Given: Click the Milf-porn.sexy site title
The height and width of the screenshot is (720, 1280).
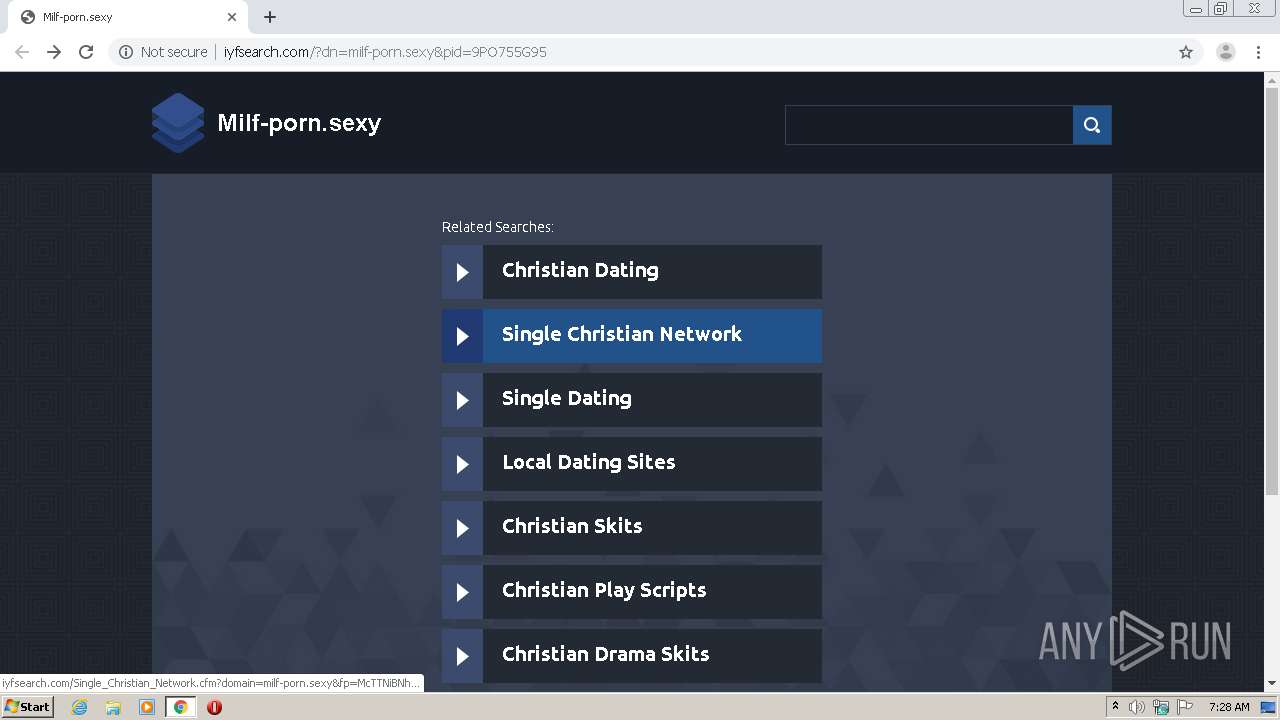Looking at the screenshot, I should [x=299, y=123].
